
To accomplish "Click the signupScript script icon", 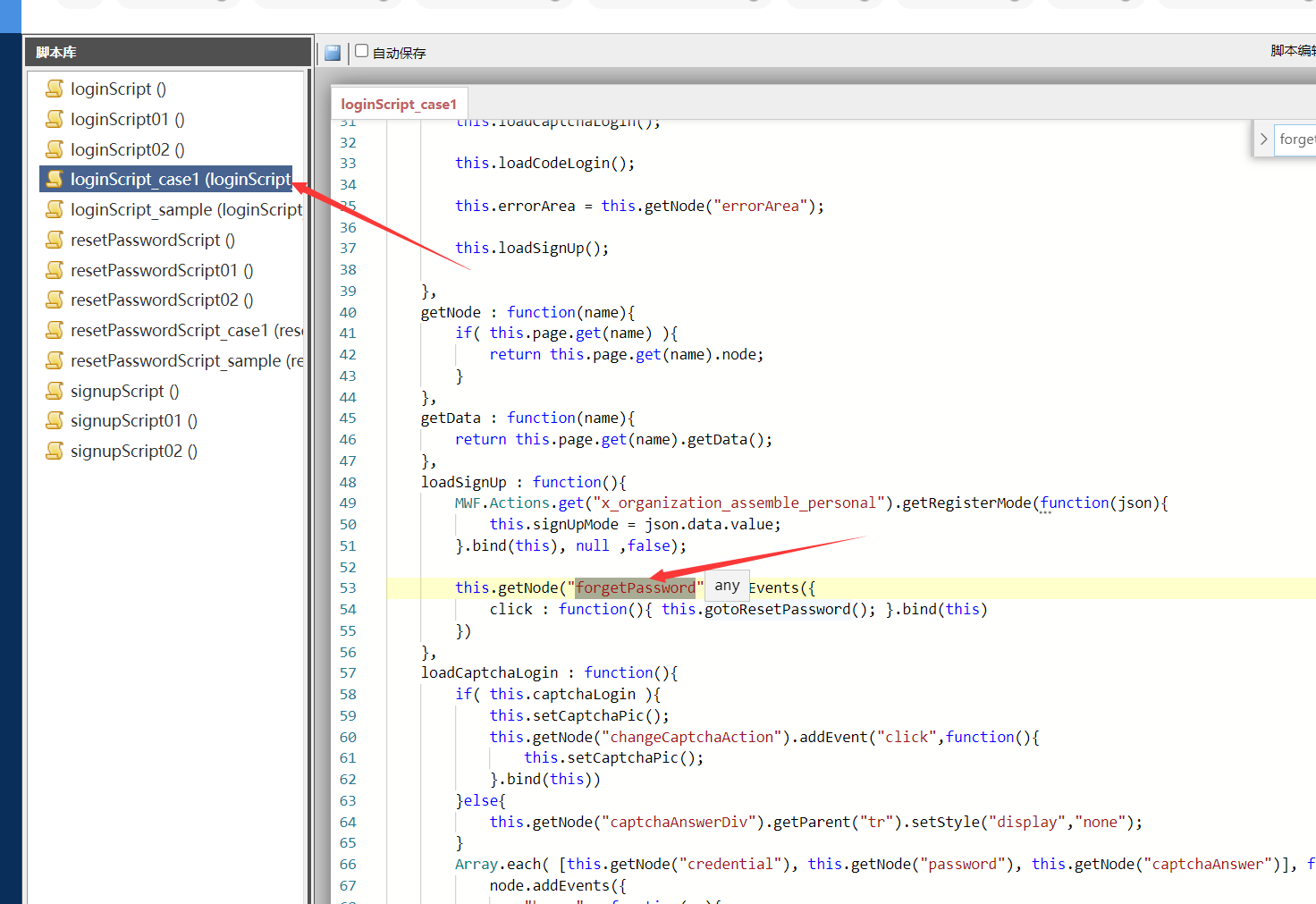I will pyautogui.click(x=55, y=391).
